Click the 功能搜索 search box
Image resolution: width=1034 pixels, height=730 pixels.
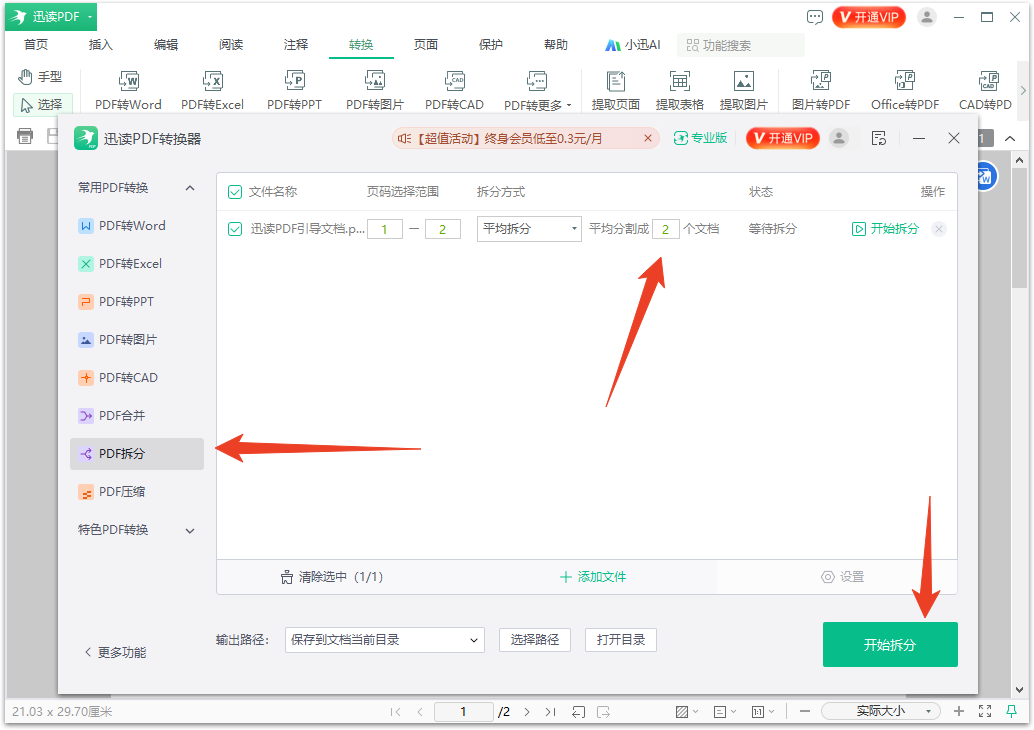741,45
